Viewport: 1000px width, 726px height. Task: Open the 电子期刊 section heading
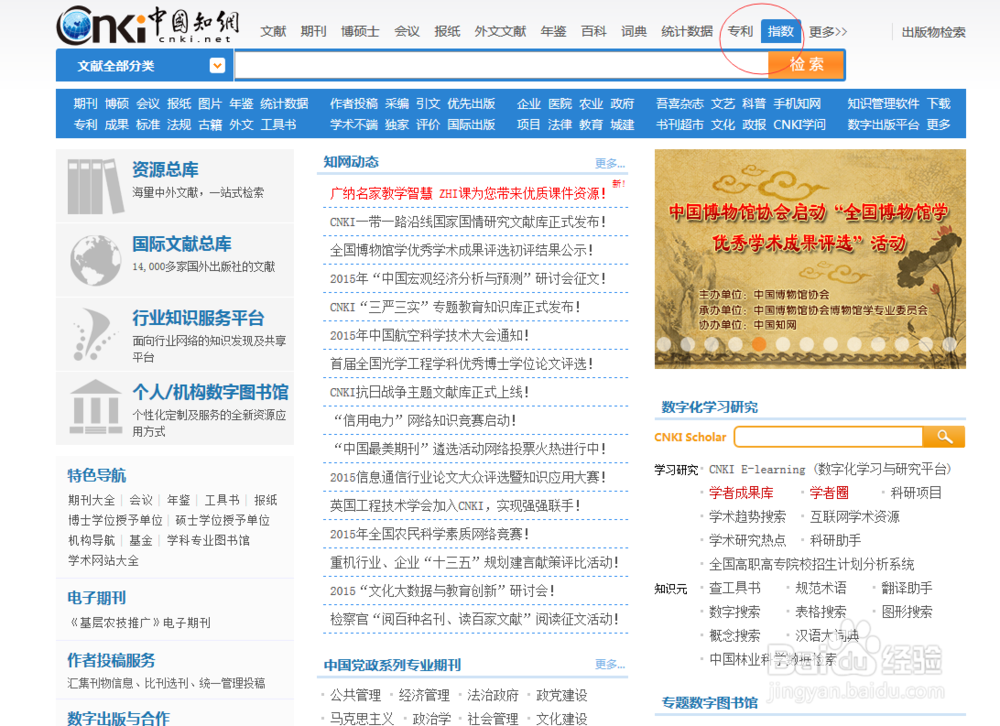pos(97,598)
